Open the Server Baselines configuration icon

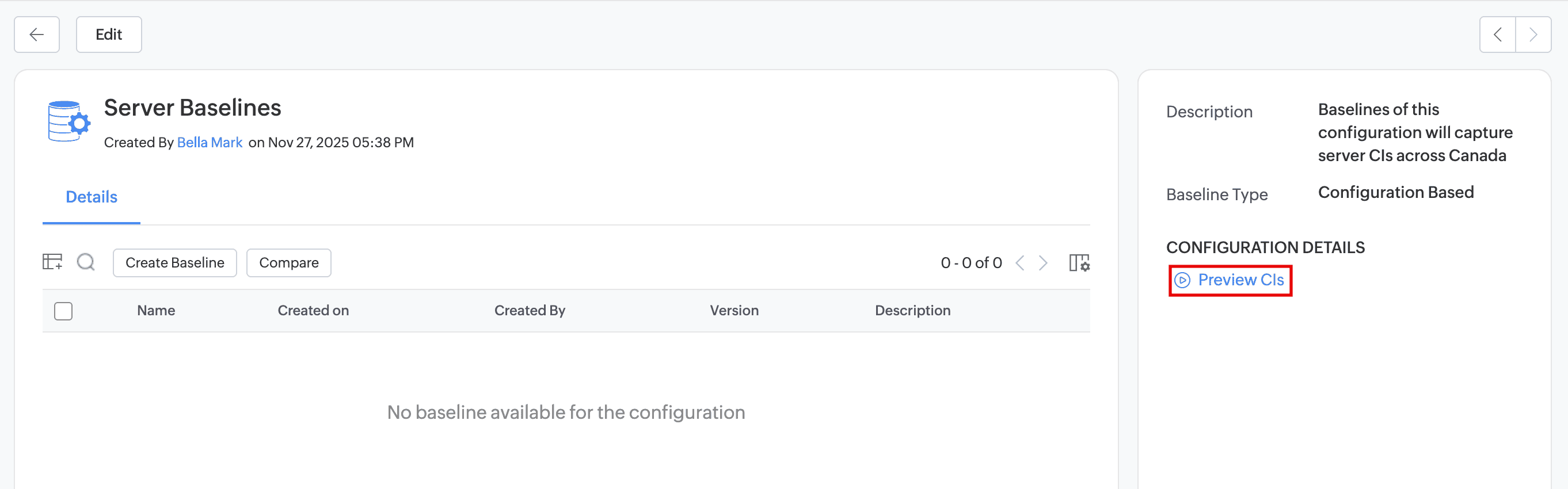coord(68,121)
